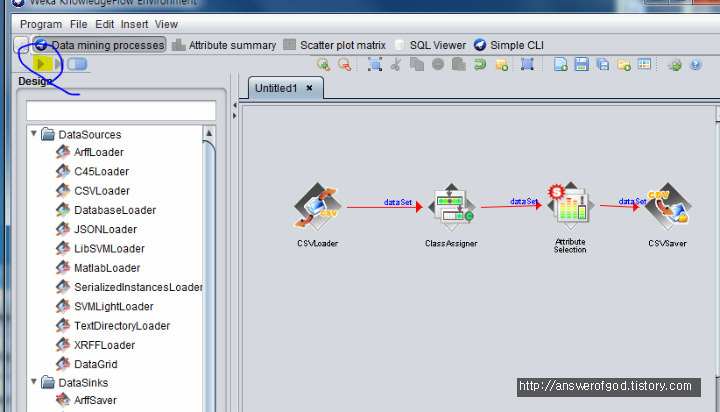This screenshot has width=720, height=412.
Task: Paste nodes from clipboard
Action: (459, 64)
